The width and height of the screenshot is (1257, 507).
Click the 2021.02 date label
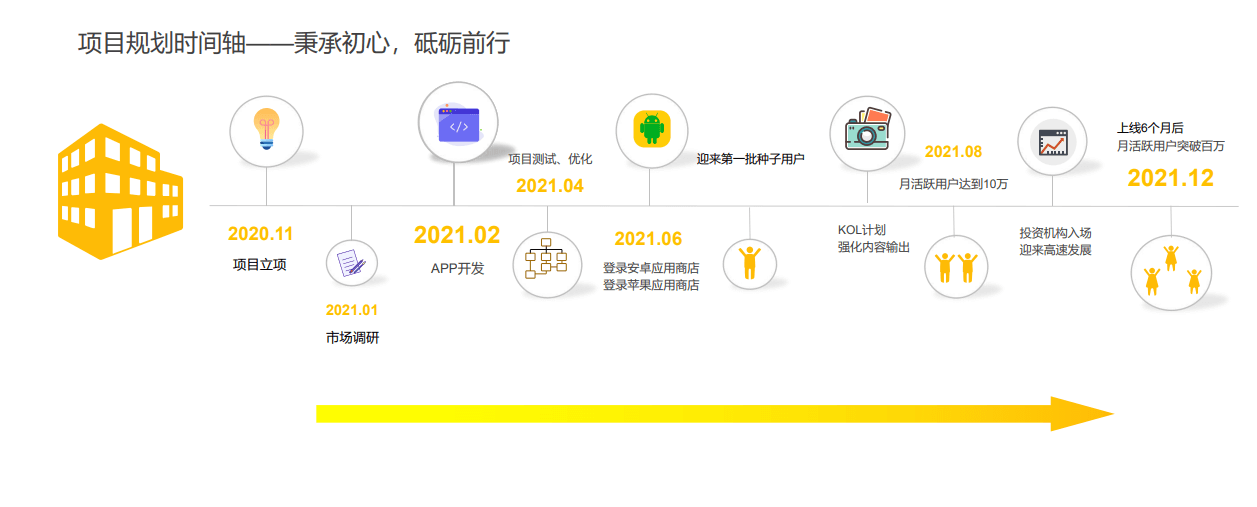(457, 235)
